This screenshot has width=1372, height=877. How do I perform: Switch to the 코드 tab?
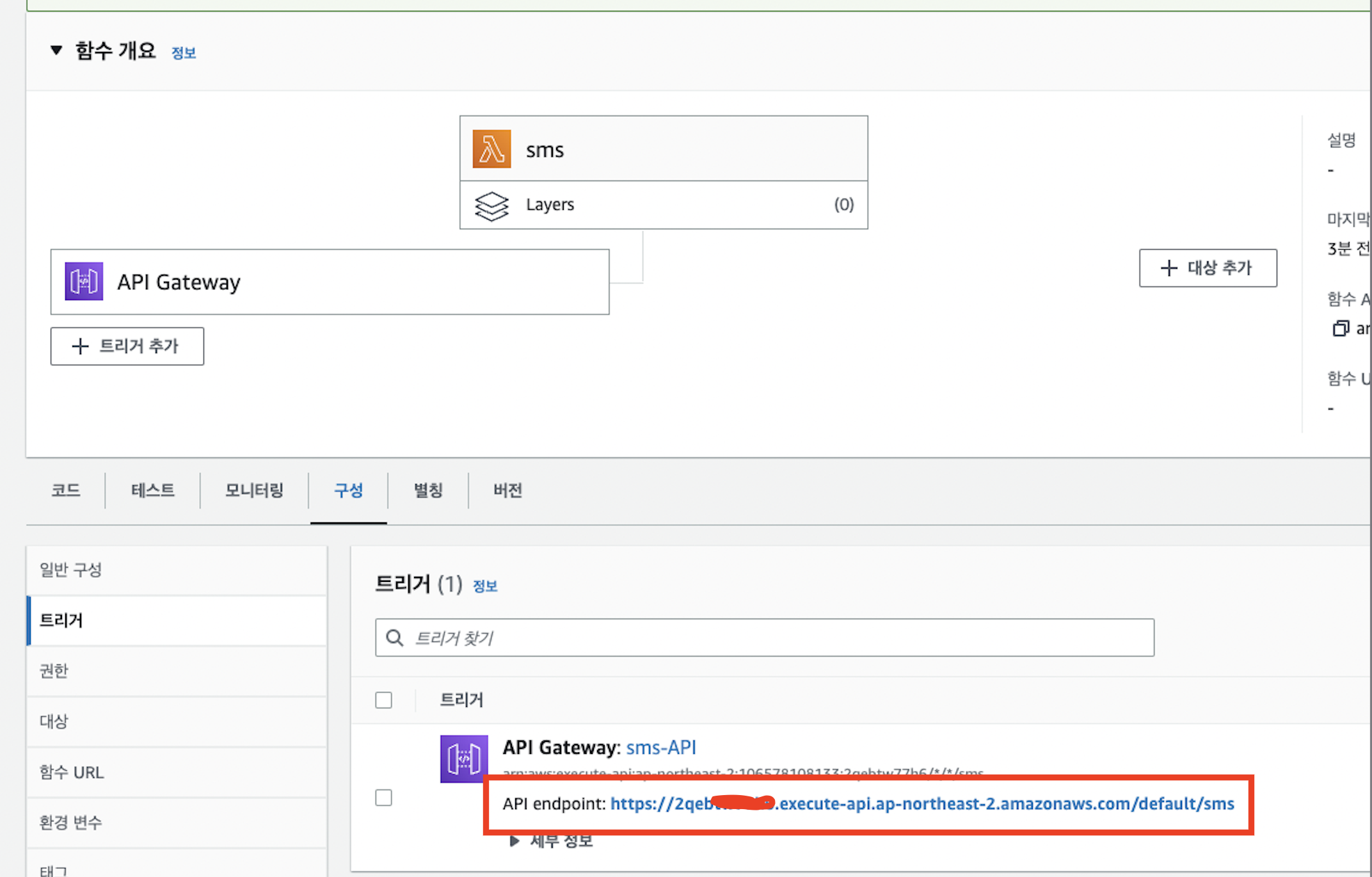click(66, 491)
